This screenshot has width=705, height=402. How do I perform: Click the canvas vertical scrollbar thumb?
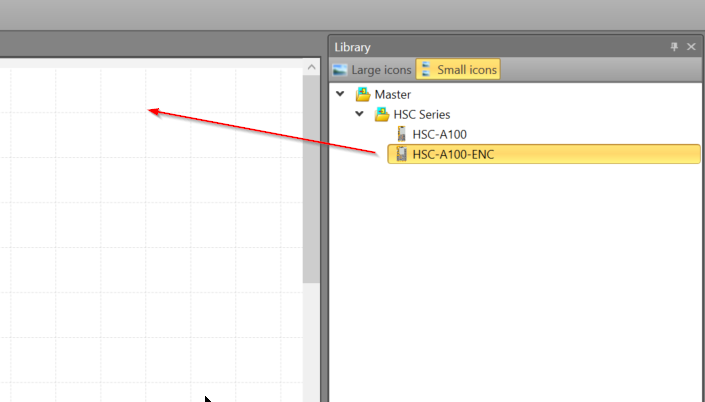311,179
